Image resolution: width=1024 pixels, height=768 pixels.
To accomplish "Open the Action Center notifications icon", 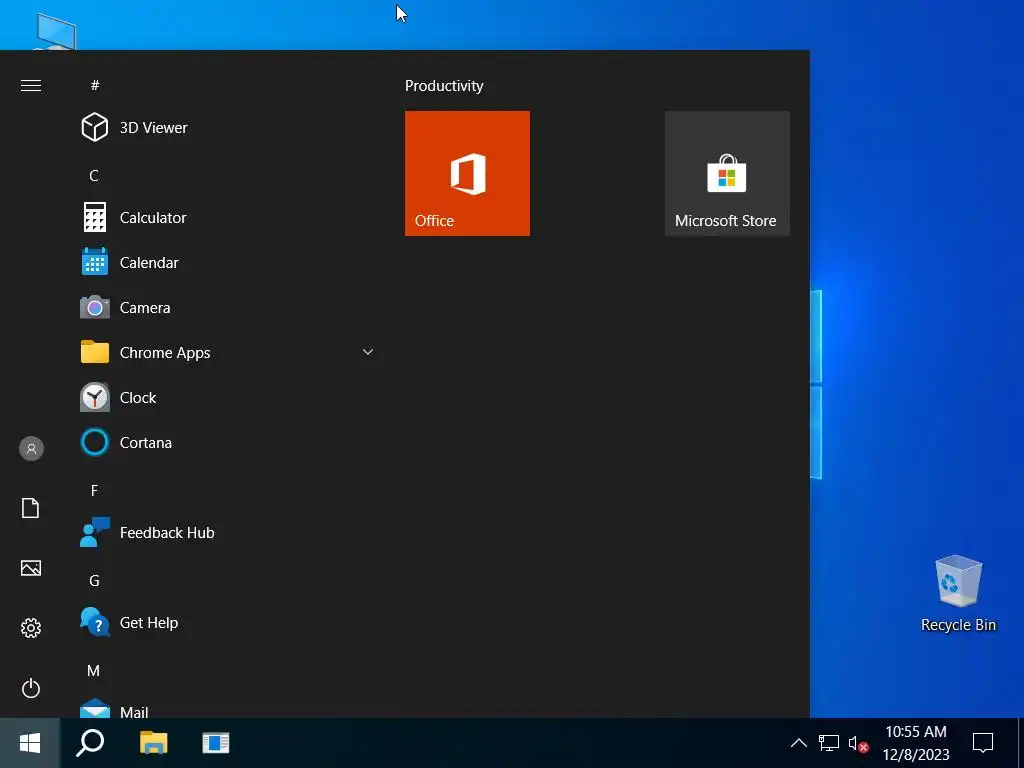I will [983, 743].
